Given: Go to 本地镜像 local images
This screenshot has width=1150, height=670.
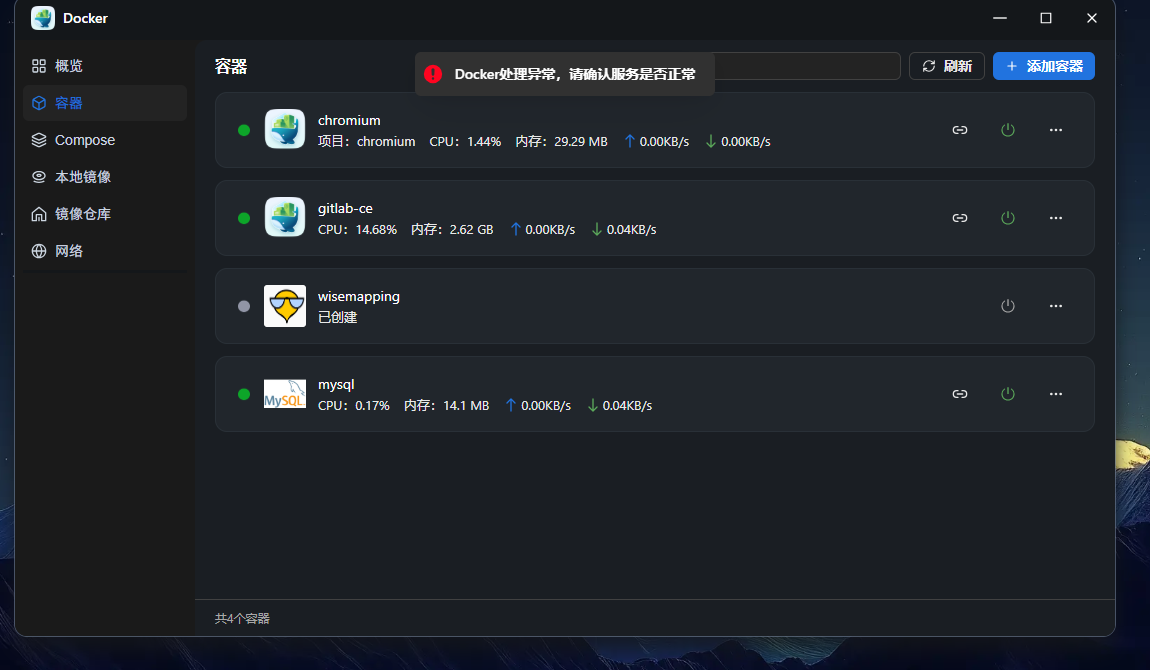Looking at the screenshot, I should point(105,177).
